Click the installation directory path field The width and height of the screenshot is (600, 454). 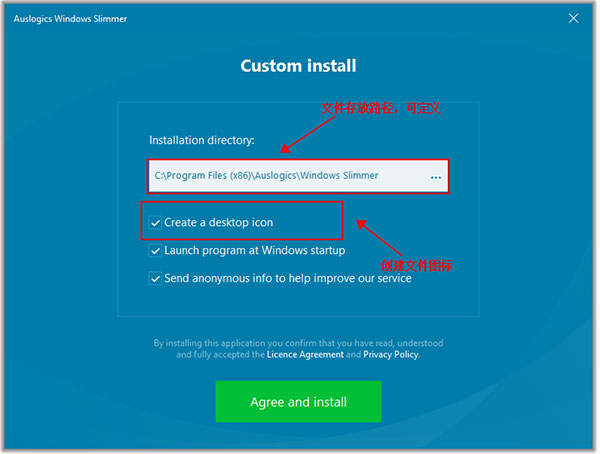(x=298, y=176)
